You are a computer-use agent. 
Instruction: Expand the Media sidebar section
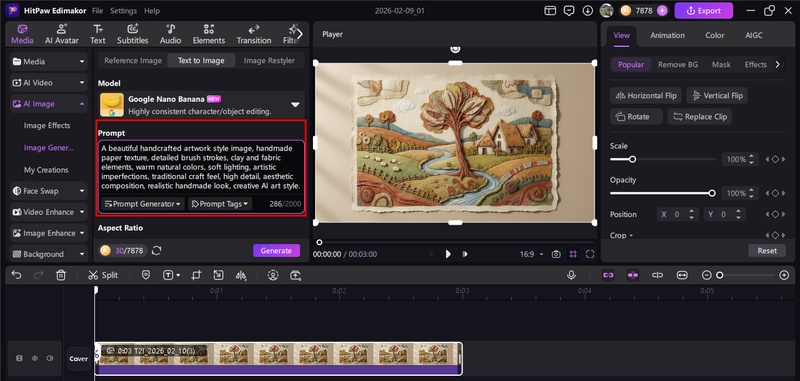click(x=49, y=62)
